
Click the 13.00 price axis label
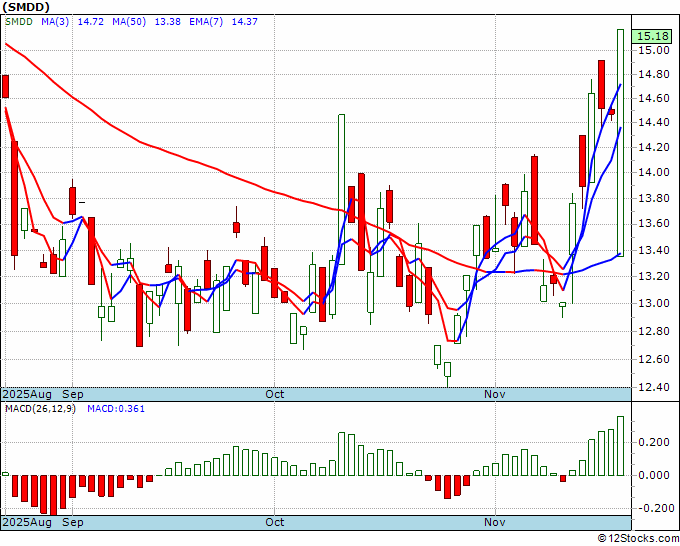click(x=654, y=303)
